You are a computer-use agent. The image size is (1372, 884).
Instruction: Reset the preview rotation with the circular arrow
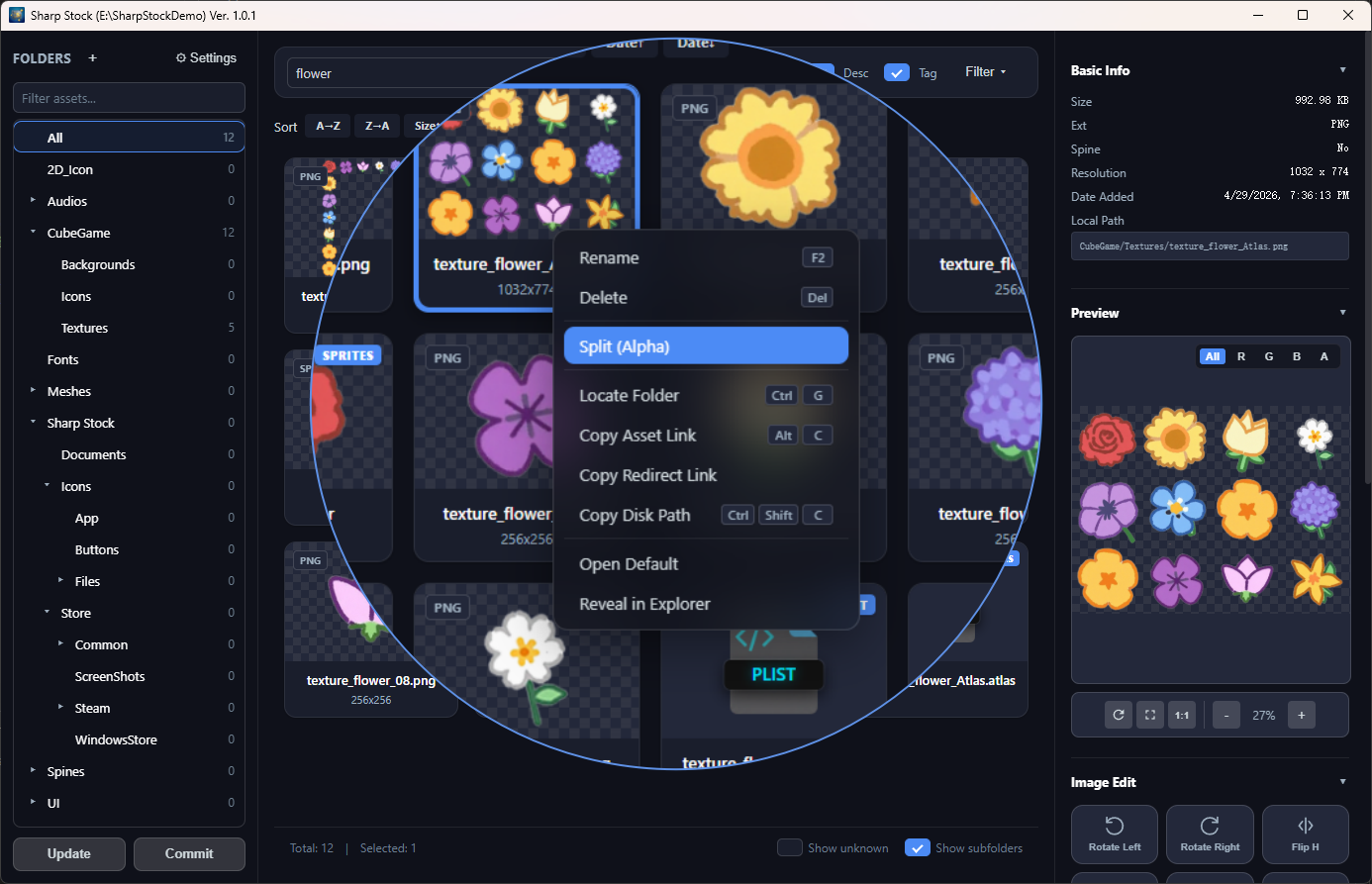pyautogui.click(x=1119, y=715)
